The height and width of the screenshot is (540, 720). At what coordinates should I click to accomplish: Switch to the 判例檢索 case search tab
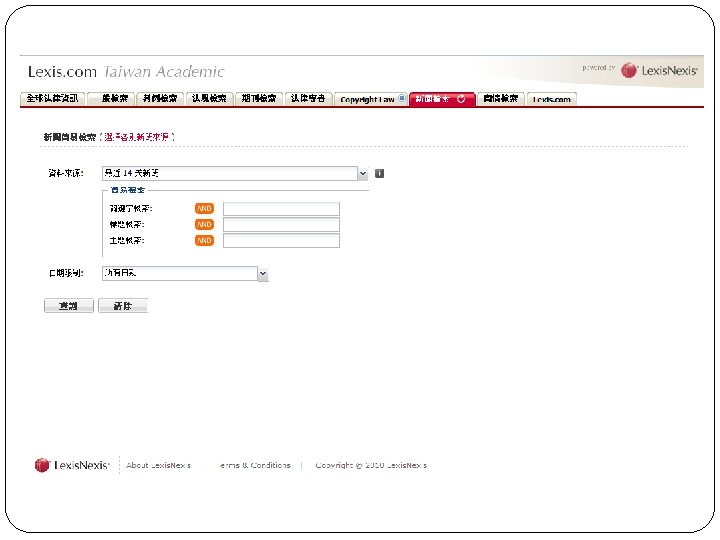coord(160,99)
